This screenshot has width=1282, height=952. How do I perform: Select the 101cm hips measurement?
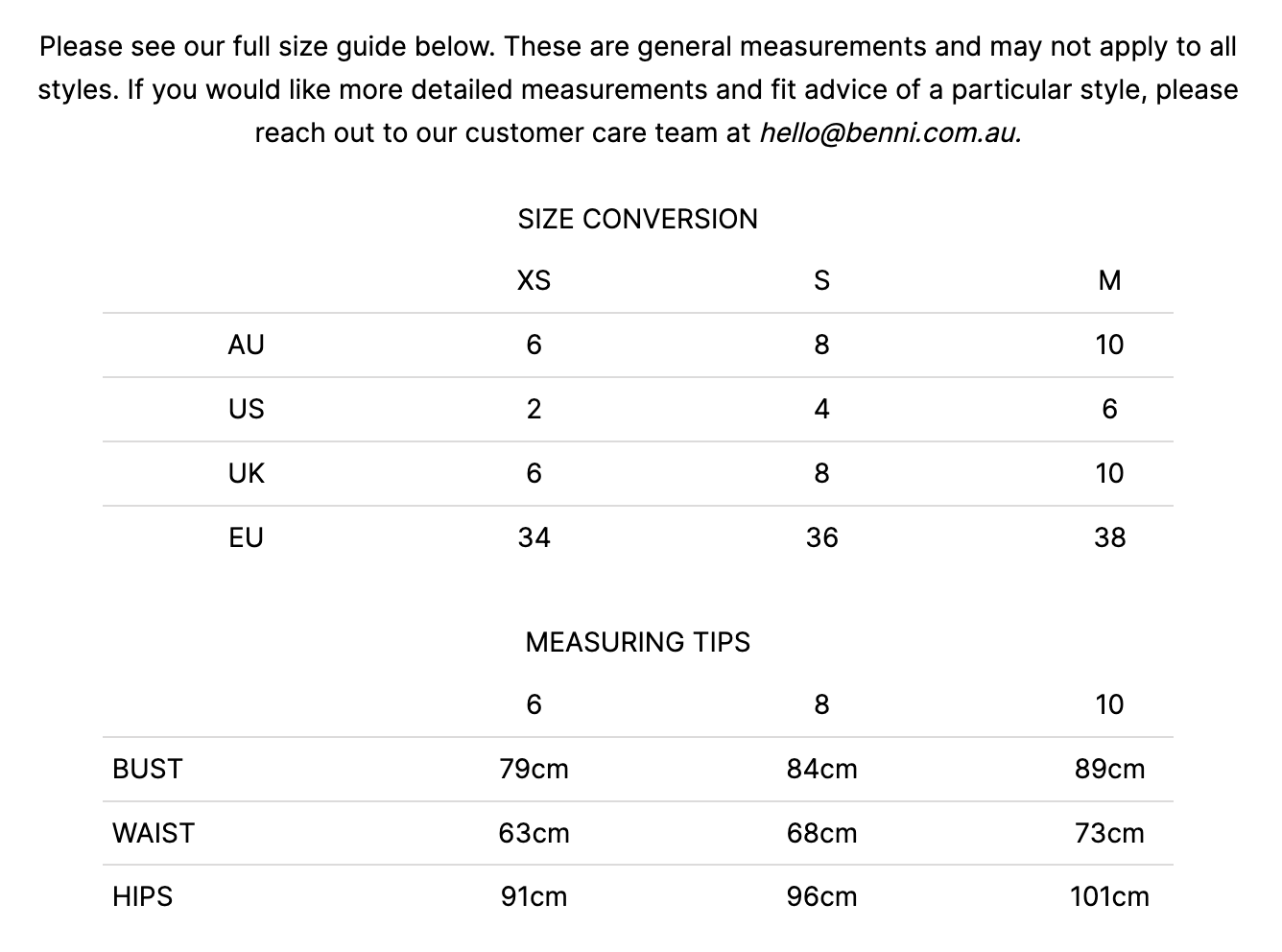click(x=1109, y=896)
